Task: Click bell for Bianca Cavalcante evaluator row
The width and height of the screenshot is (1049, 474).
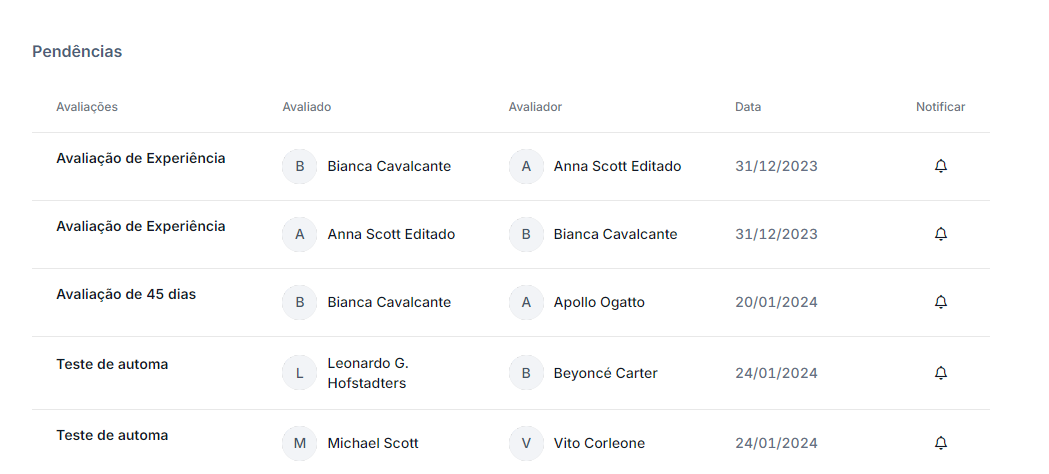Action: [x=941, y=234]
